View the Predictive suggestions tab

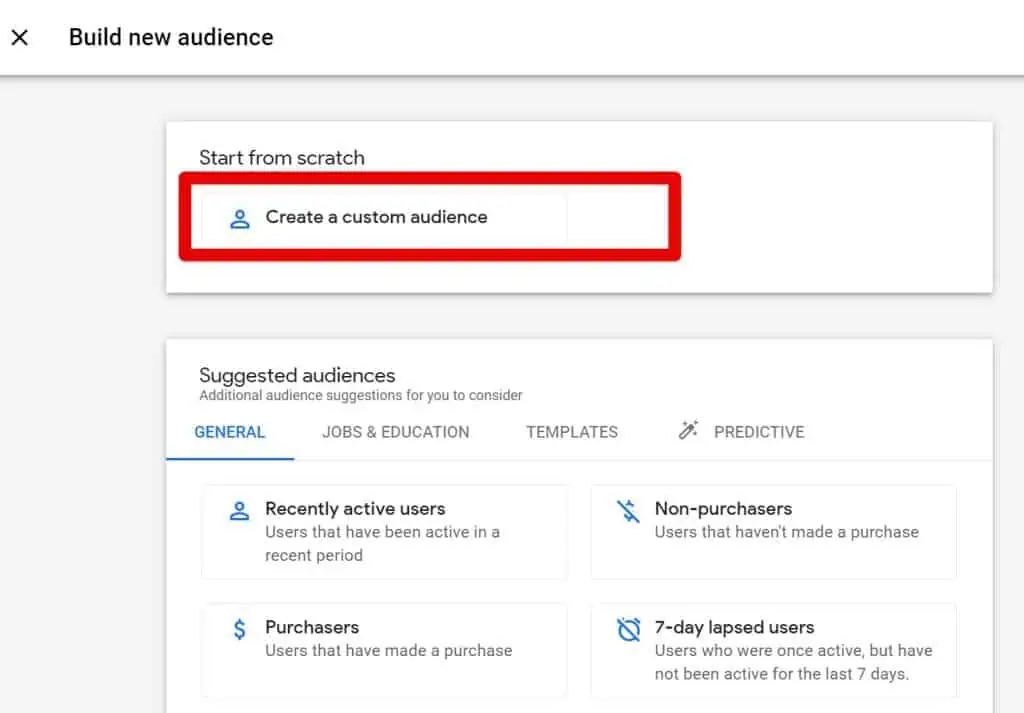coord(758,432)
